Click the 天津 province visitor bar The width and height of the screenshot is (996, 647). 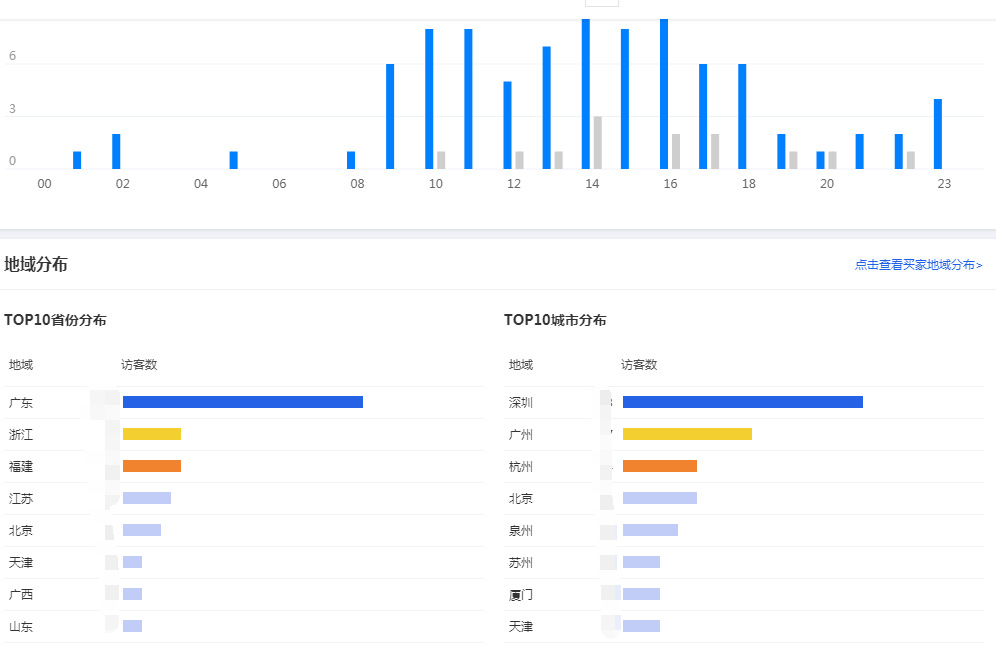pyautogui.click(x=132, y=562)
